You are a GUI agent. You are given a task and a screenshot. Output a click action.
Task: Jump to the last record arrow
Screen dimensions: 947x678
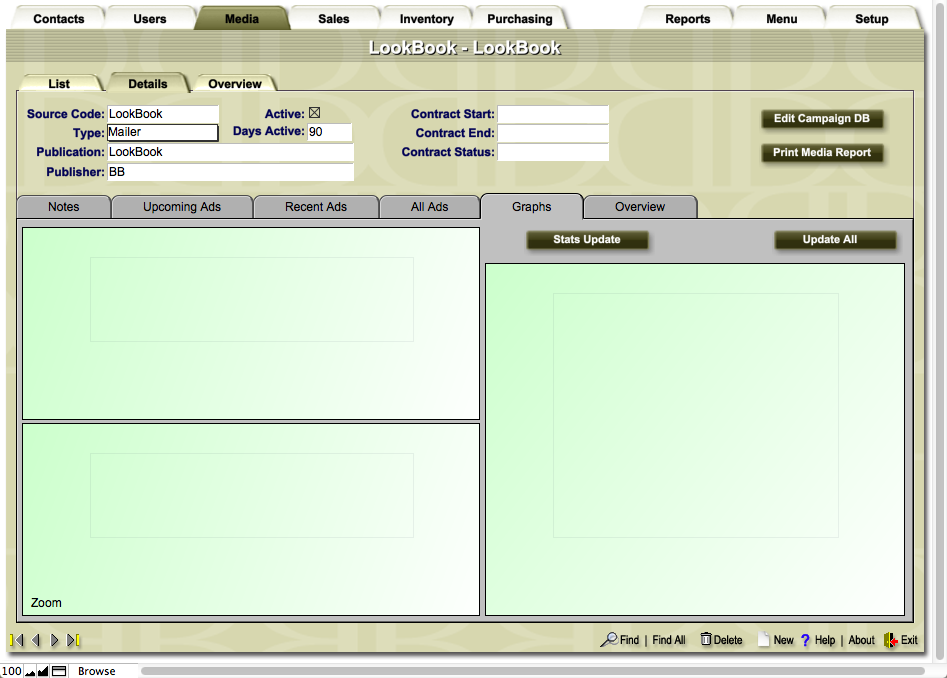coord(74,640)
